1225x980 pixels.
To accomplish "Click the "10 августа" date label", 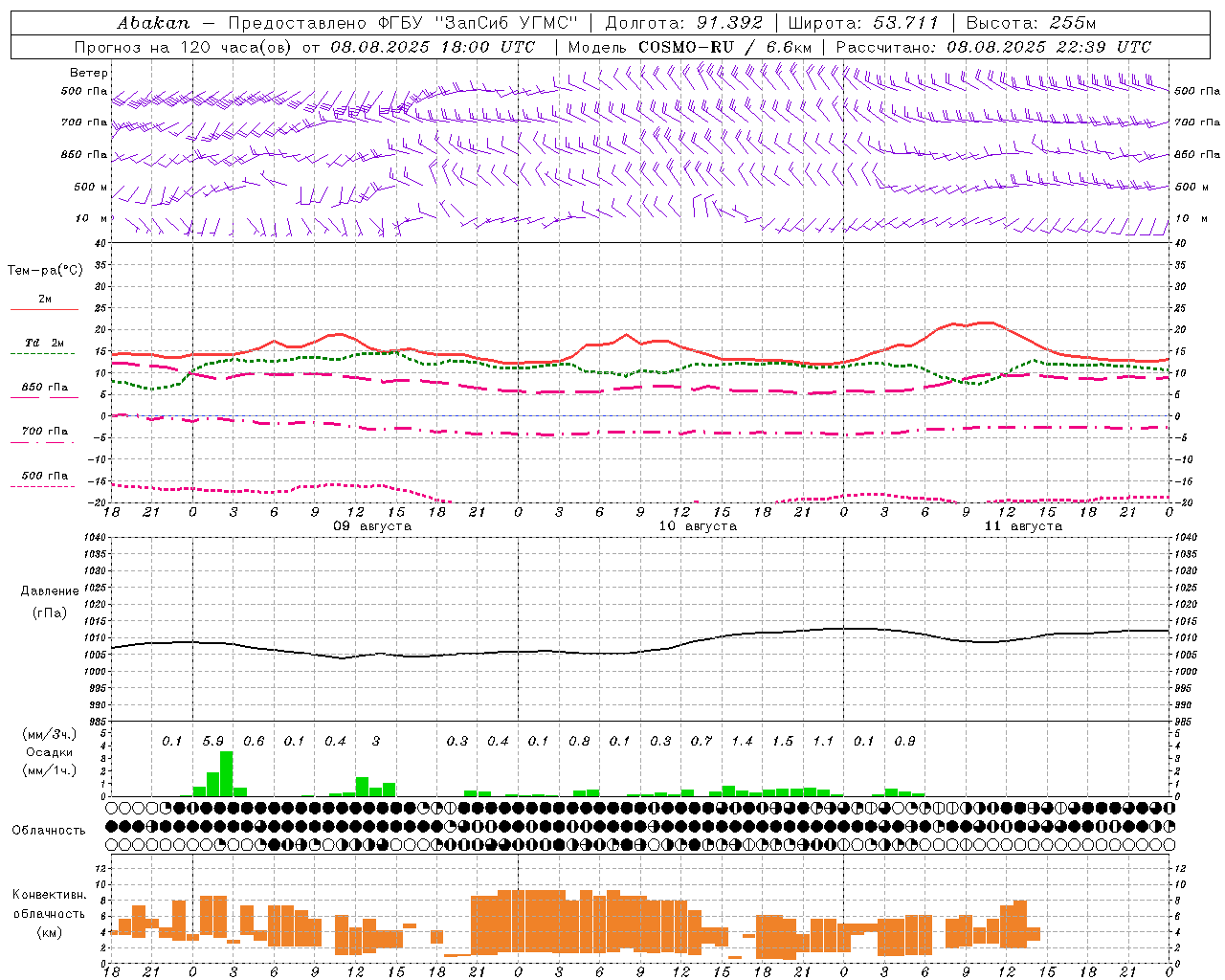I will [x=698, y=526].
